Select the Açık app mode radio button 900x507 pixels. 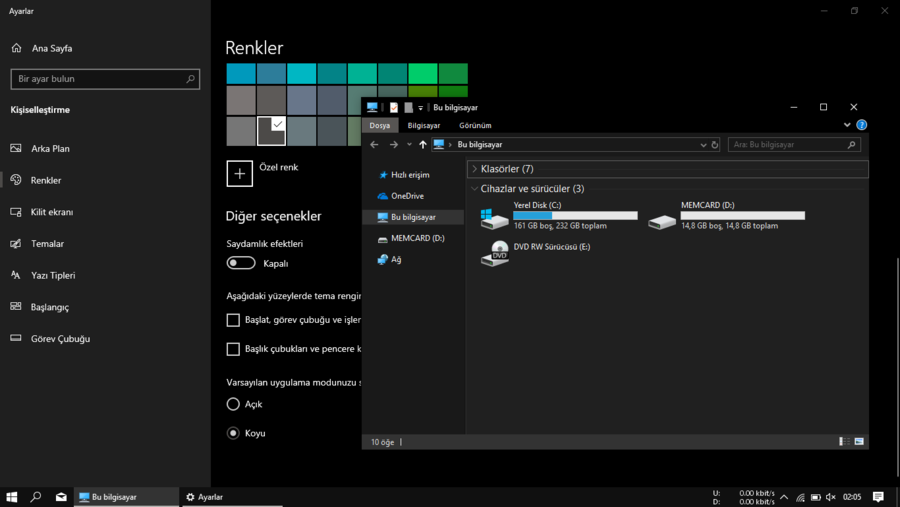coord(233,404)
